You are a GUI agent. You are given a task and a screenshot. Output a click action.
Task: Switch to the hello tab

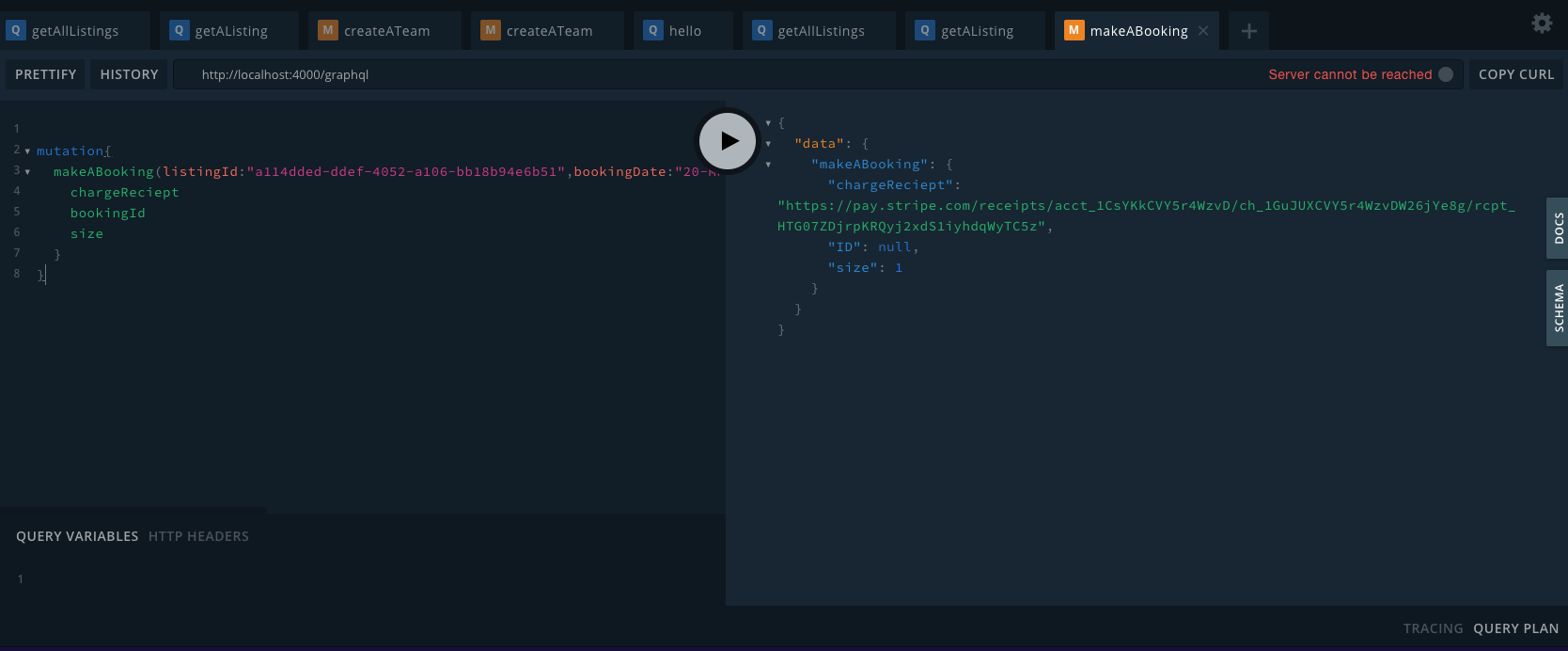click(683, 31)
